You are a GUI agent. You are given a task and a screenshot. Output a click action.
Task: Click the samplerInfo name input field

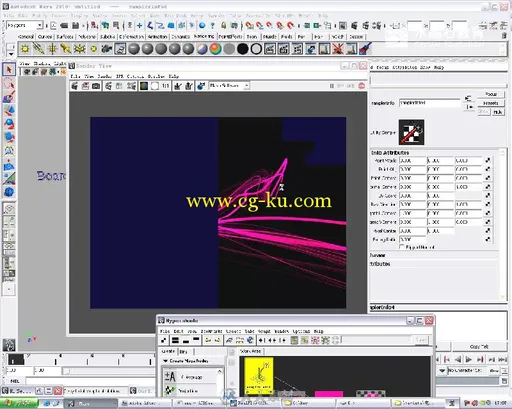tap(429, 103)
